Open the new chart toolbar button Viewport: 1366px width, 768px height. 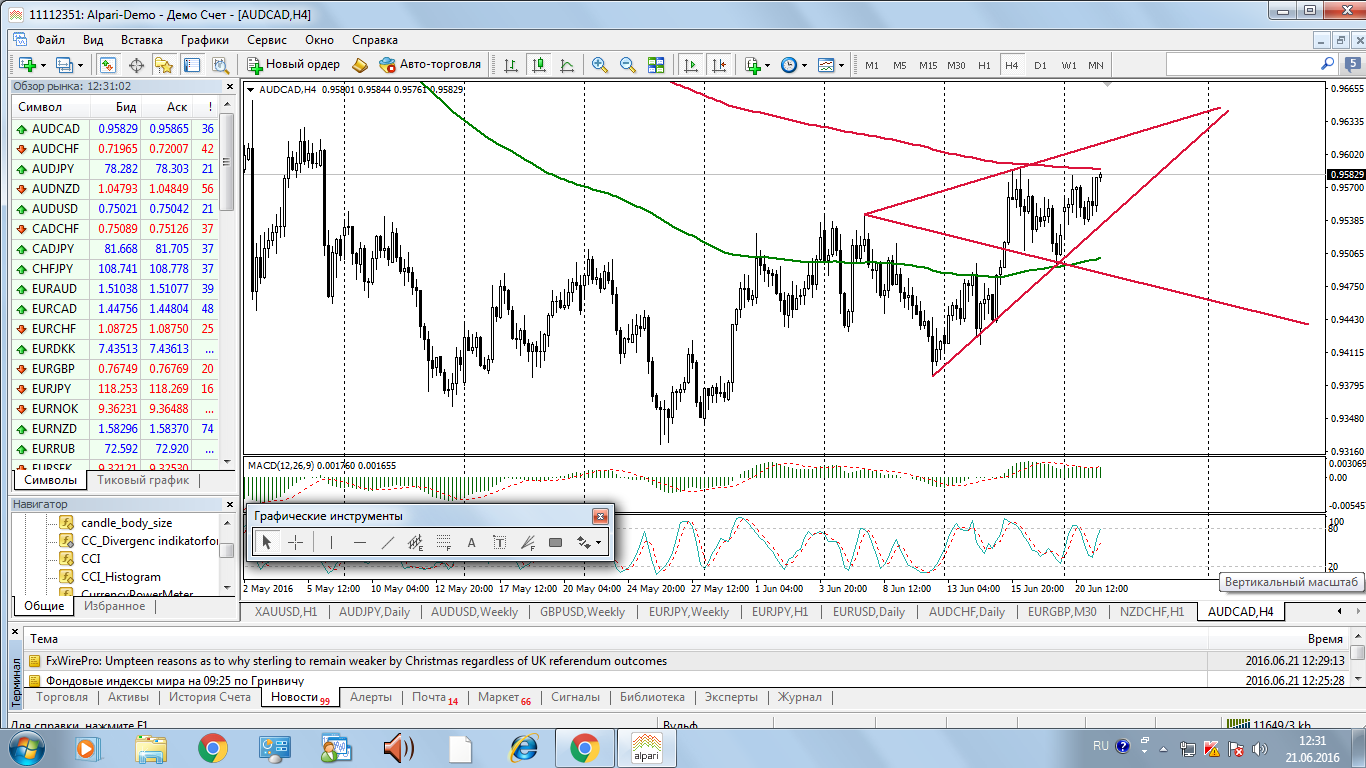pos(28,65)
